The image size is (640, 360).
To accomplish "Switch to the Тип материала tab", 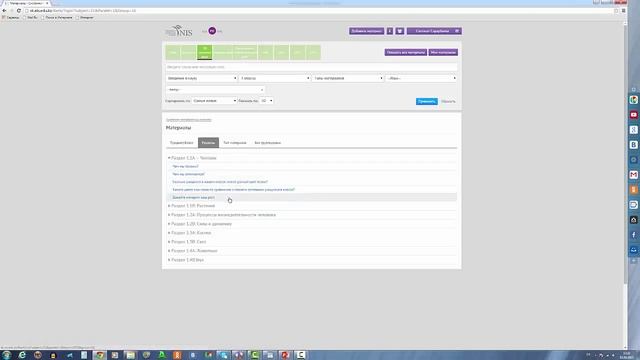I will (x=235, y=143).
